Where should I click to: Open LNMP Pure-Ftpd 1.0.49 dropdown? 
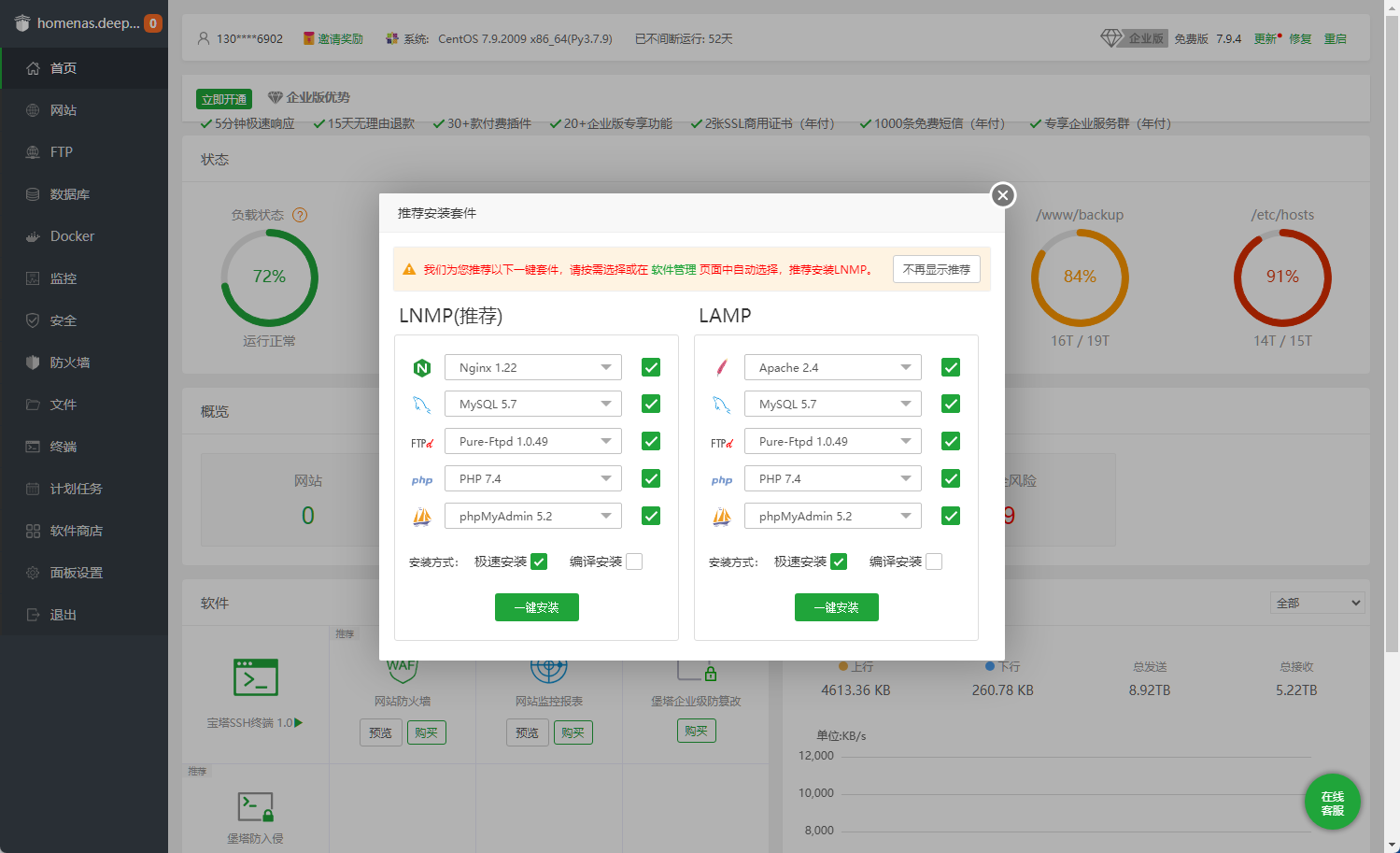533,441
